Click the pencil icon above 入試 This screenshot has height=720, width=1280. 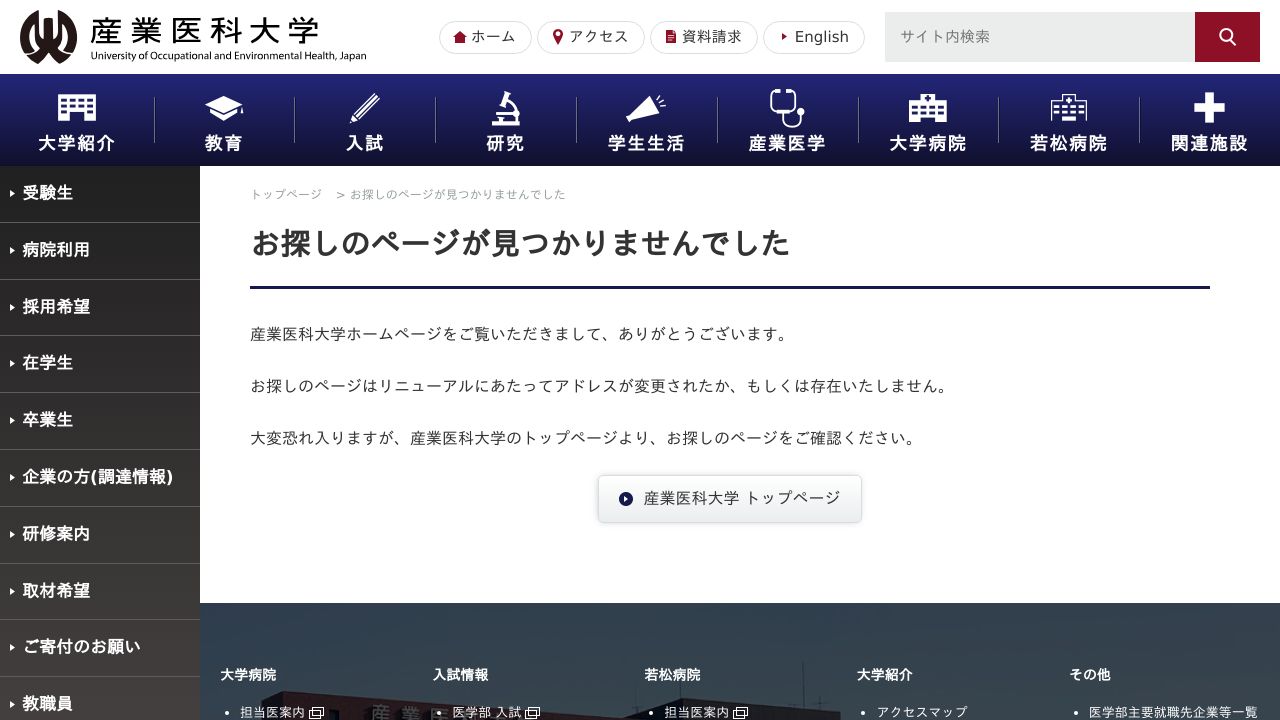[364, 107]
